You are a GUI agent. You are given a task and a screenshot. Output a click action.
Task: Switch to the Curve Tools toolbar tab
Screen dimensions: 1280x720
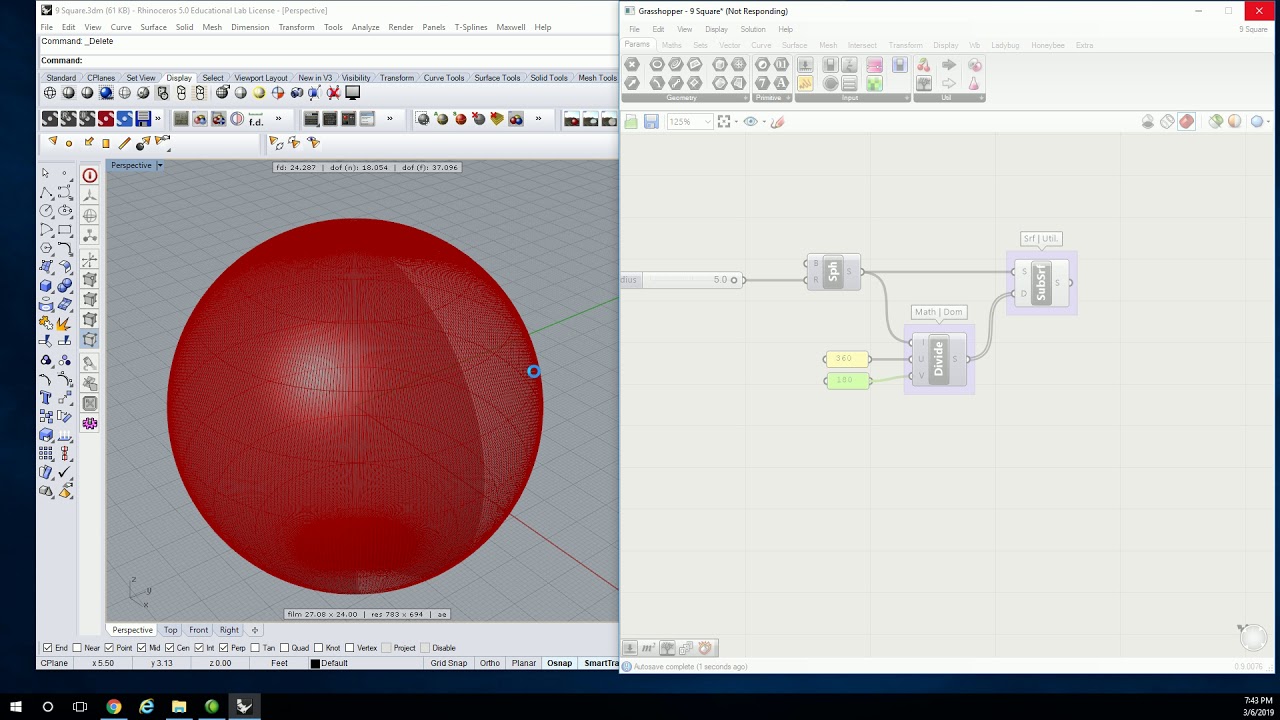pyautogui.click(x=443, y=78)
